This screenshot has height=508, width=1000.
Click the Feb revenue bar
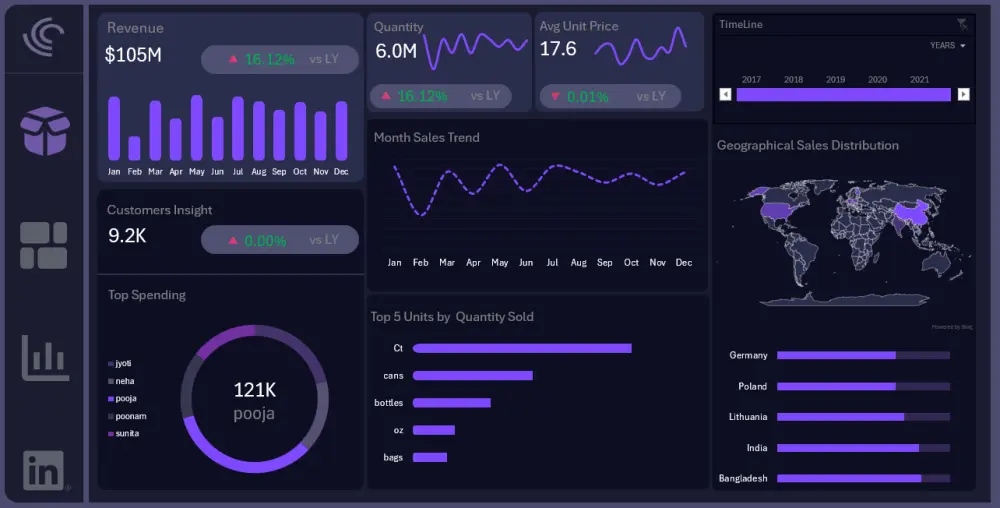tap(135, 148)
